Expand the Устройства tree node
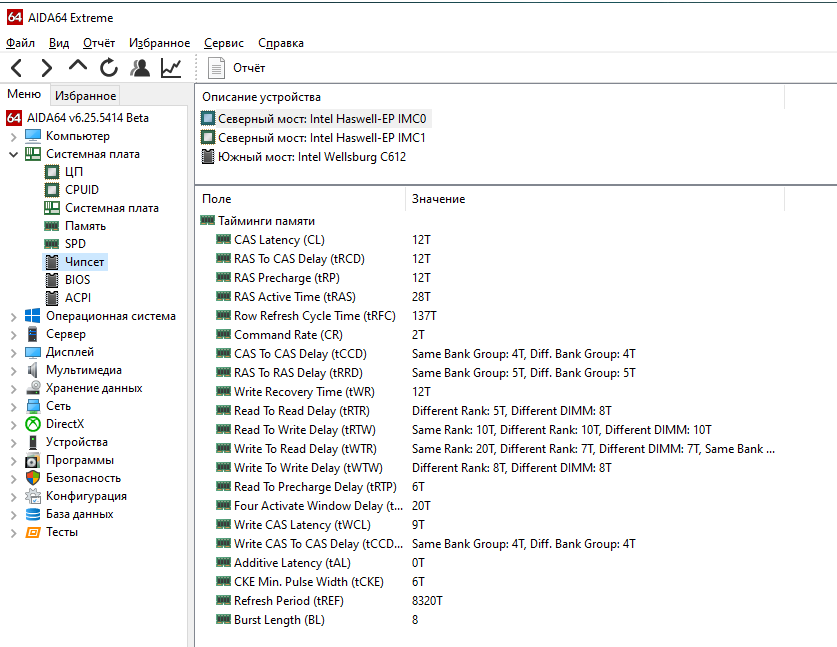 13,443
